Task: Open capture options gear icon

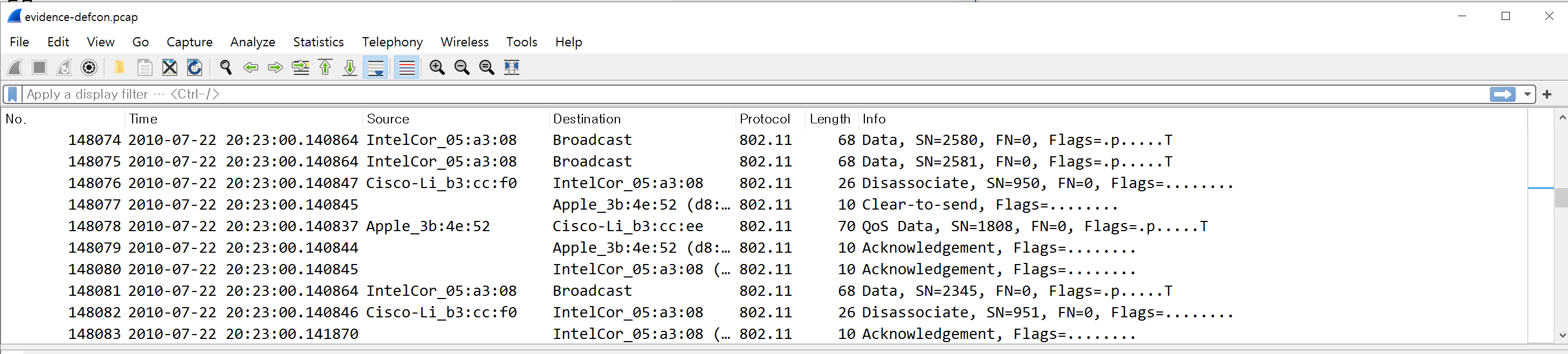Action: coord(90,67)
